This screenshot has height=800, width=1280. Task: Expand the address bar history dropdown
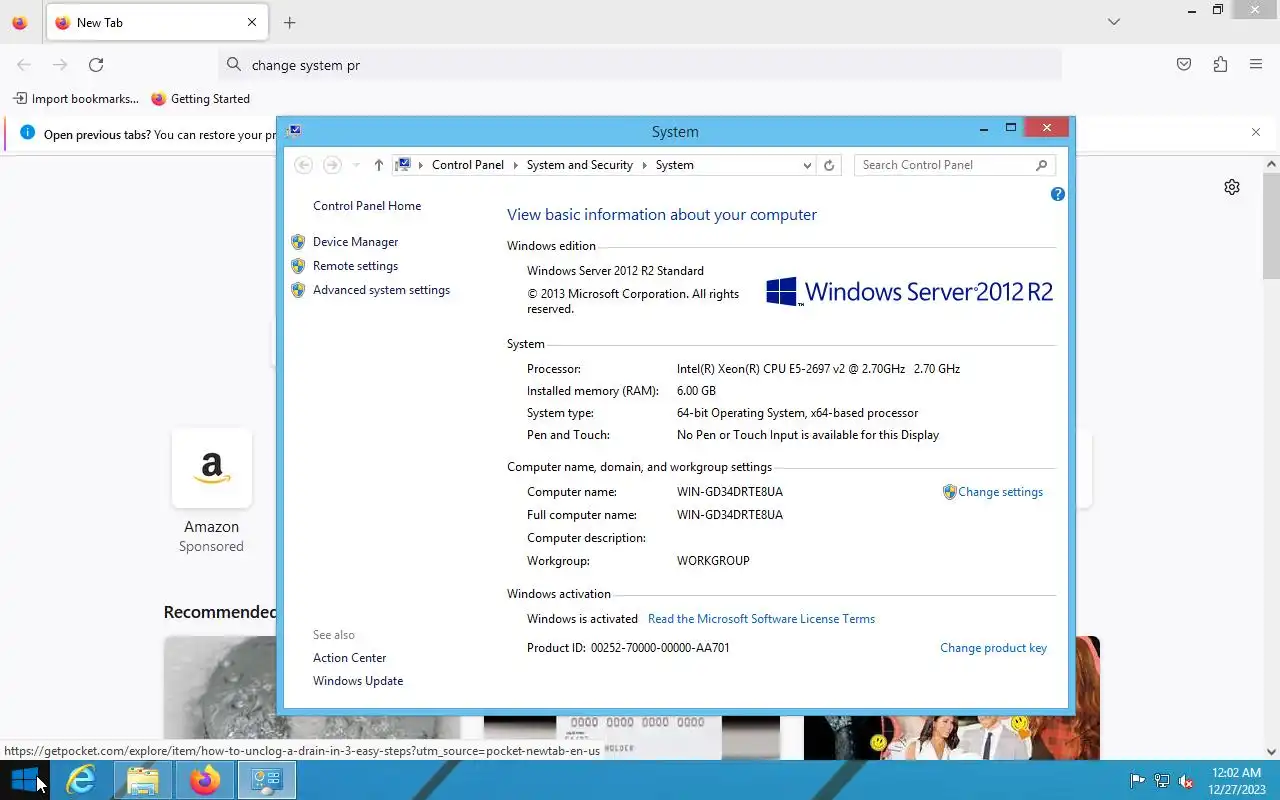[807, 166]
